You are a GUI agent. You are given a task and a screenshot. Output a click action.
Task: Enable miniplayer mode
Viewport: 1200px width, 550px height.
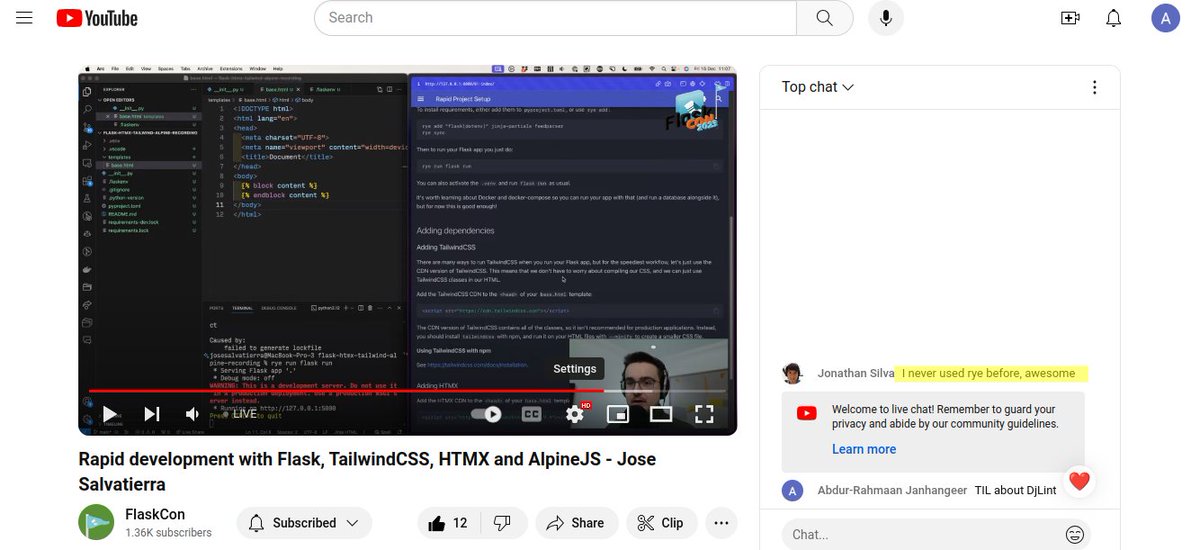pos(618,414)
